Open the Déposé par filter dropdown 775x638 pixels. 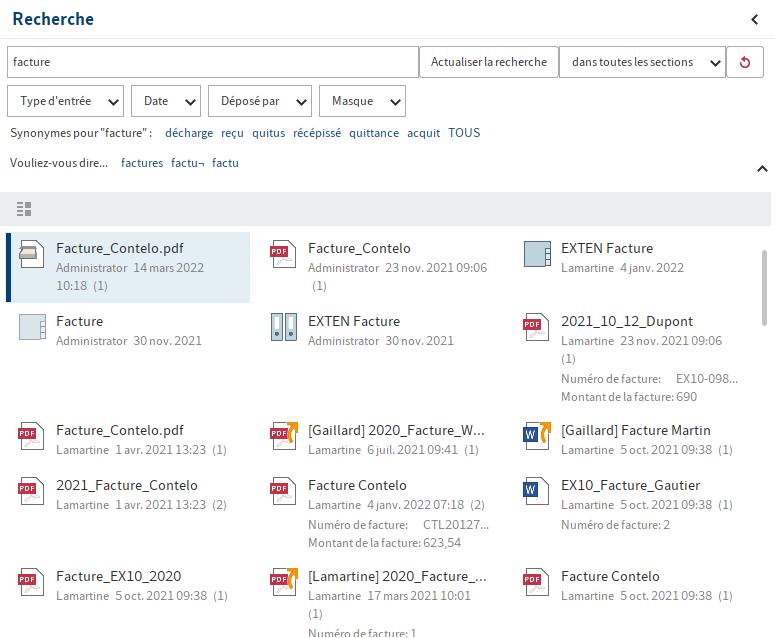point(260,101)
